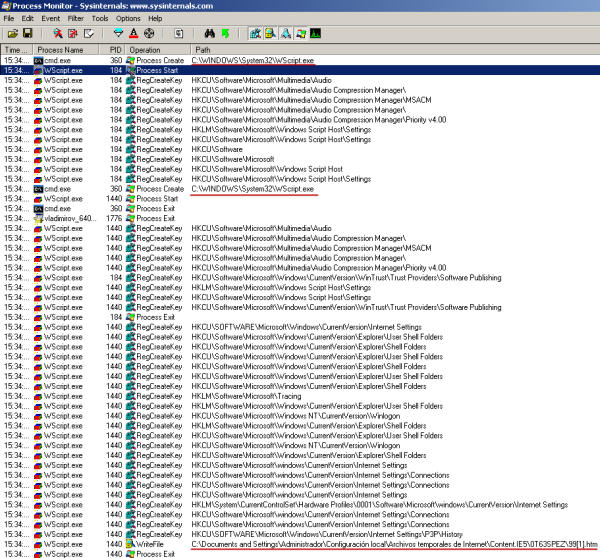The height and width of the screenshot is (558, 600).
Task: Click the WScript.exe icon in the highlighted Process Start row
Action: [x=38, y=70]
